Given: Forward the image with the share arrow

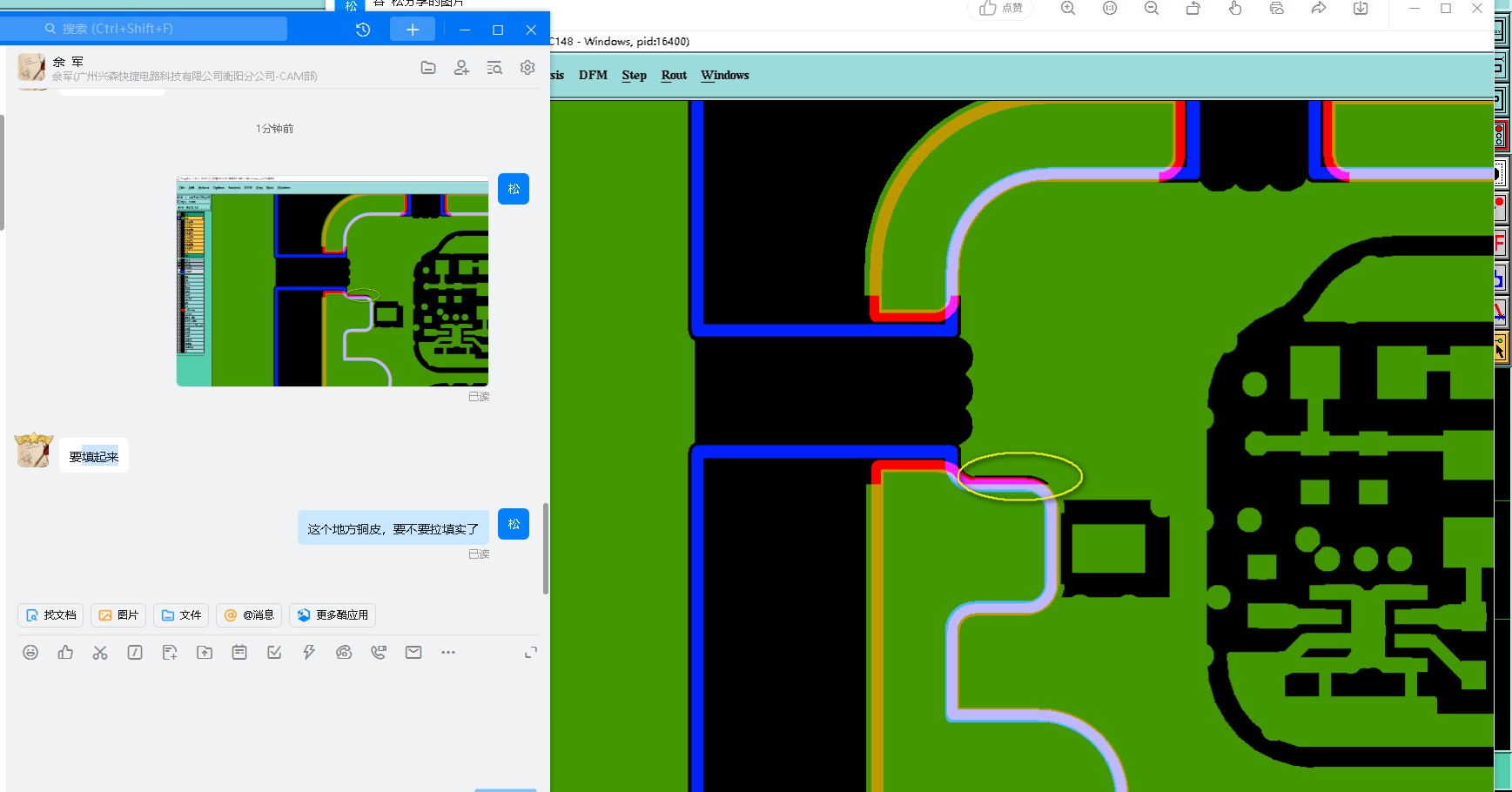Looking at the screenshot, I should (x=1319, y=9).
